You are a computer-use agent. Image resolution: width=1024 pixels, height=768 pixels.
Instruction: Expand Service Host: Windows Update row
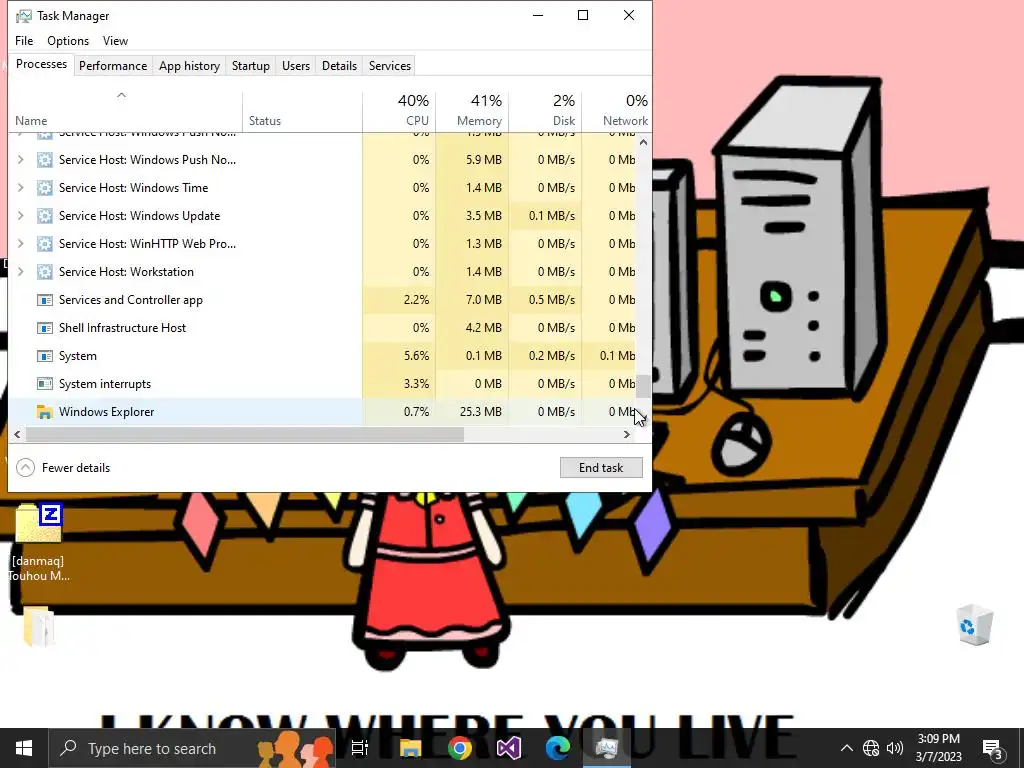20,216
